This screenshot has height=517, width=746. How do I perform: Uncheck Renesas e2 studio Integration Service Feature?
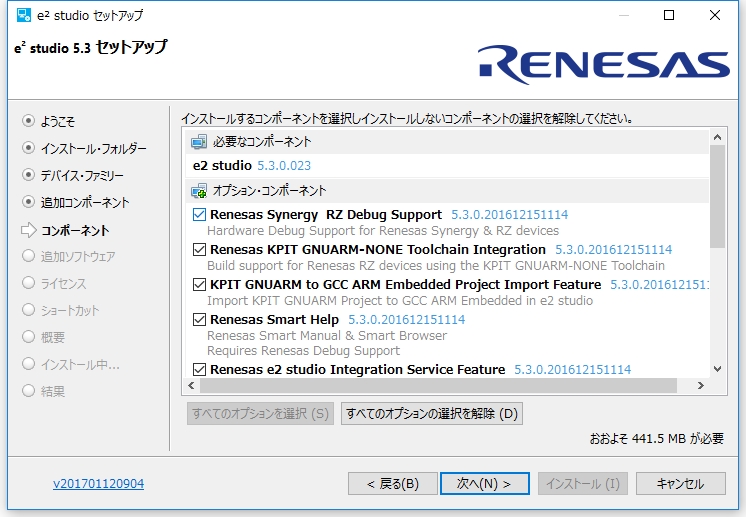pyautogui.click(x=199, y=370)
